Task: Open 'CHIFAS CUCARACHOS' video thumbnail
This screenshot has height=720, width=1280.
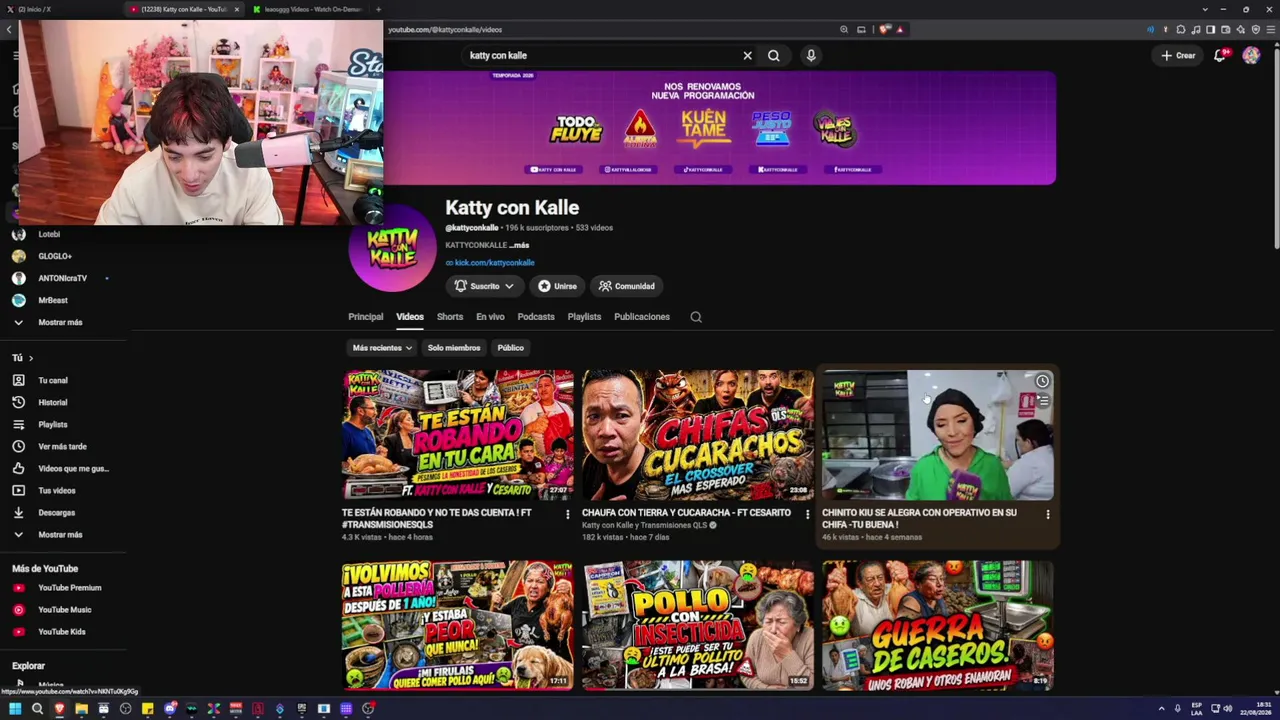Action: point(698,435)
